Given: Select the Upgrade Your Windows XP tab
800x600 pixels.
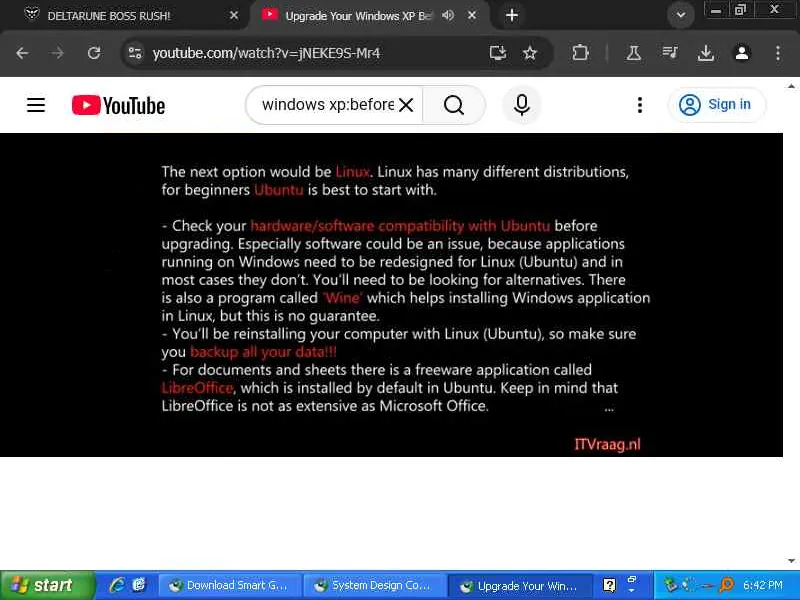Looking at the screenshot, I should 357,16.
